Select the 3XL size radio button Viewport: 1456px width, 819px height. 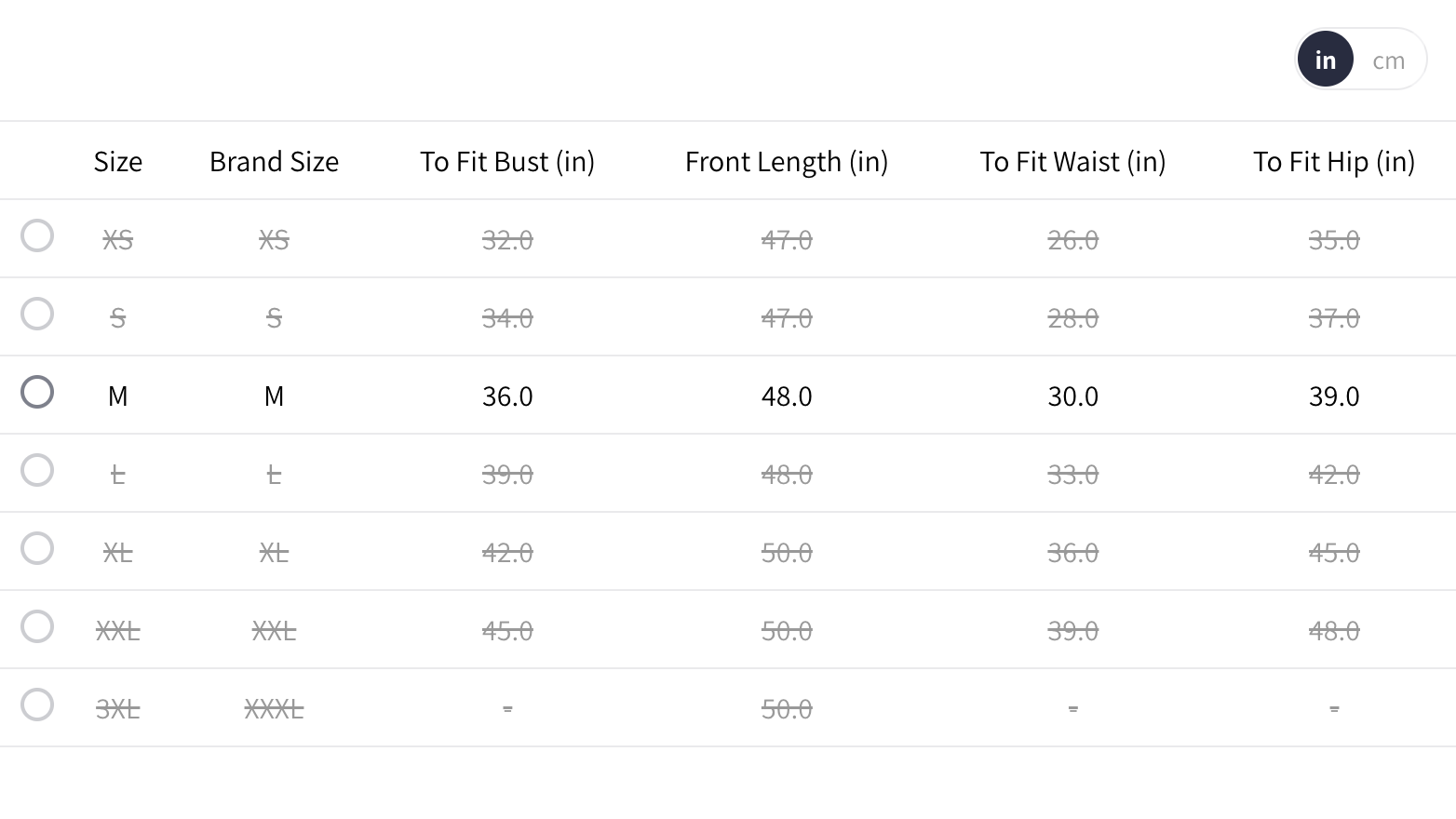pos(37,705)
